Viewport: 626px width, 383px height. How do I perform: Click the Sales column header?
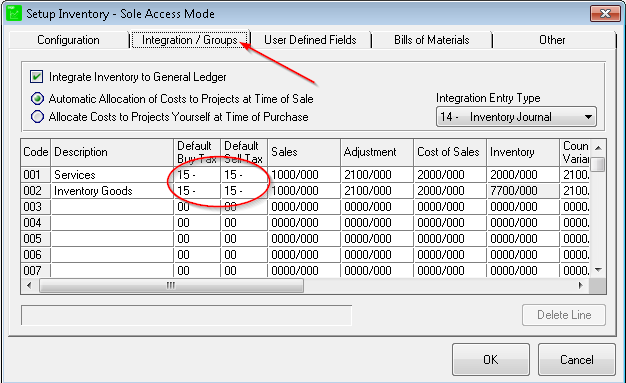point(304,152)
